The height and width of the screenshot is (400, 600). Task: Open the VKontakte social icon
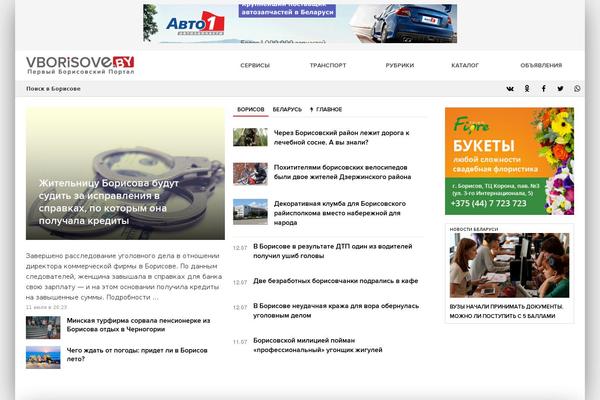[x=510, y=89]
